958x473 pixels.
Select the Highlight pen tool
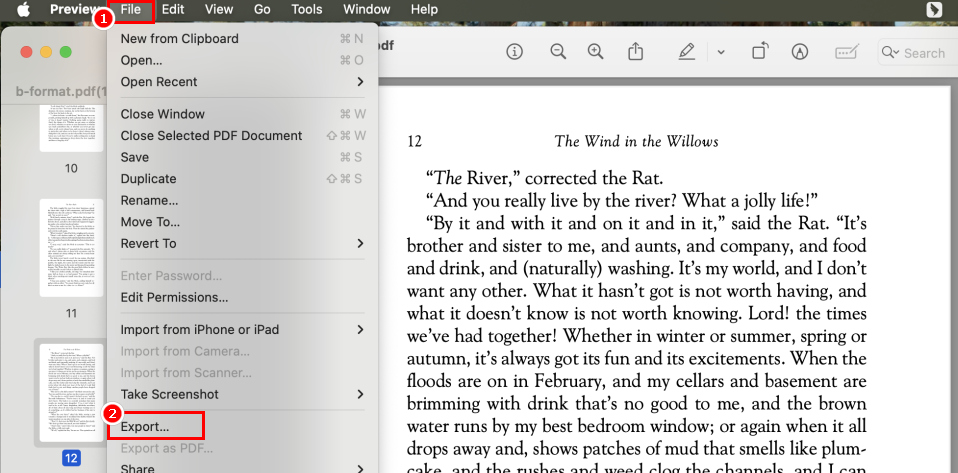pos(687,52)
